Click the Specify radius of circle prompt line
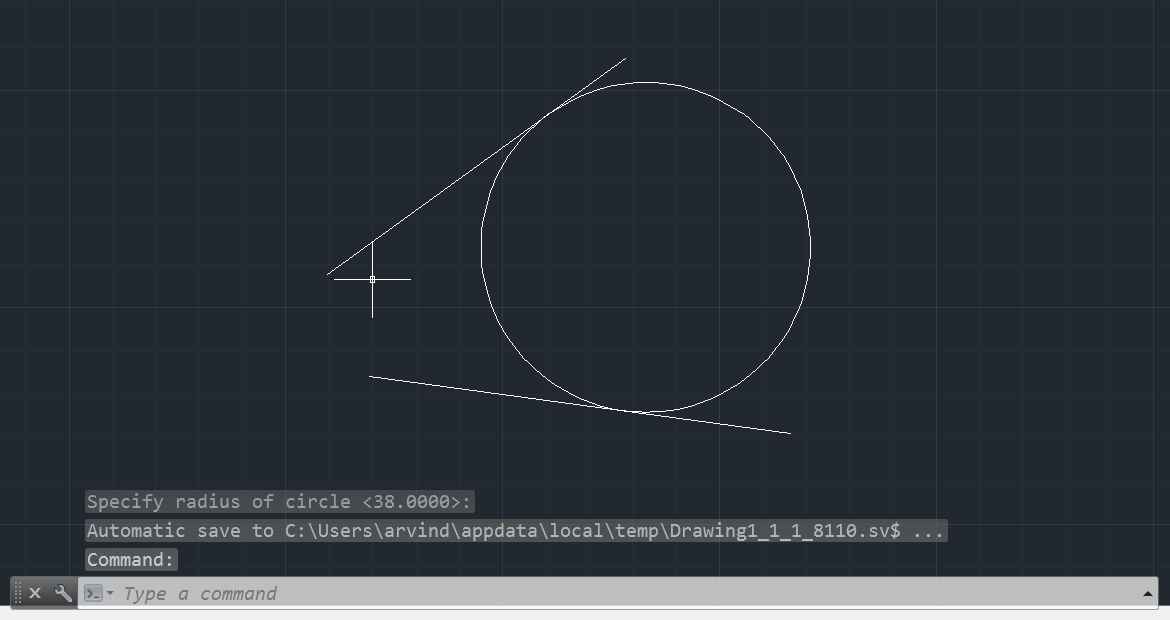Image resolution: width=1170 pixels, height=620 pixels. 278,501
